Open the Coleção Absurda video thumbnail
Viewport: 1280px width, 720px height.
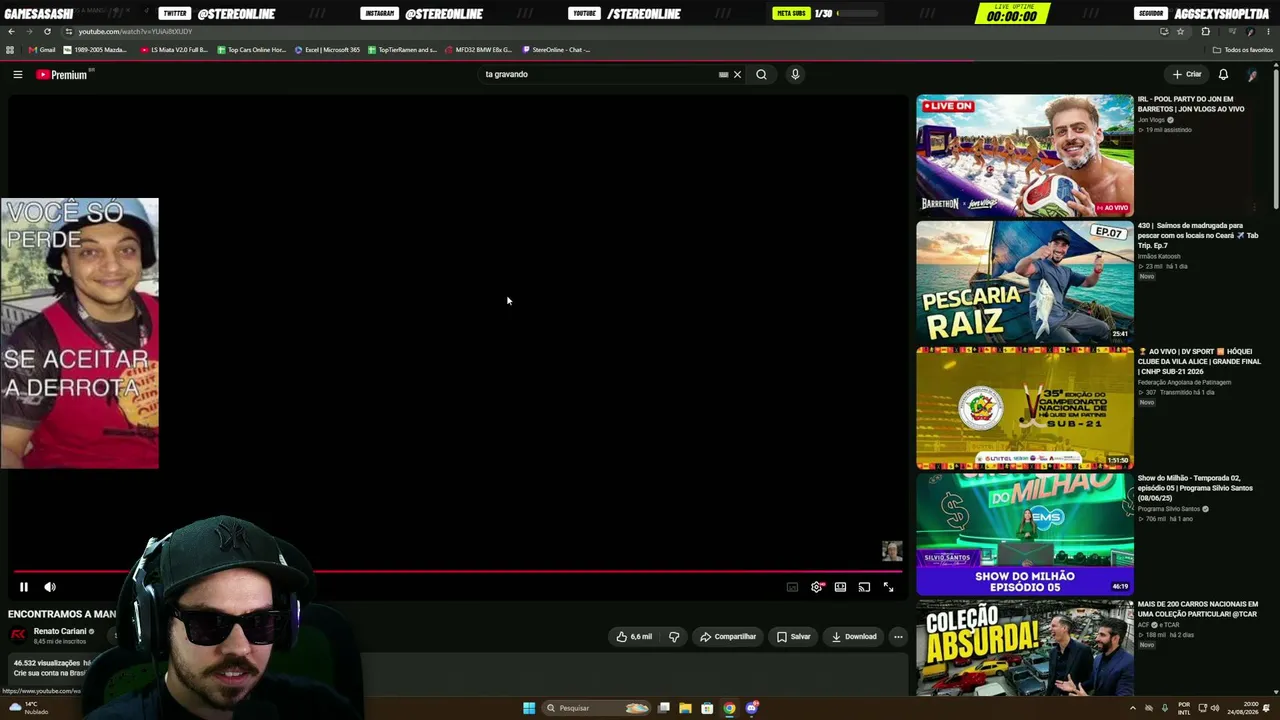1025,648
